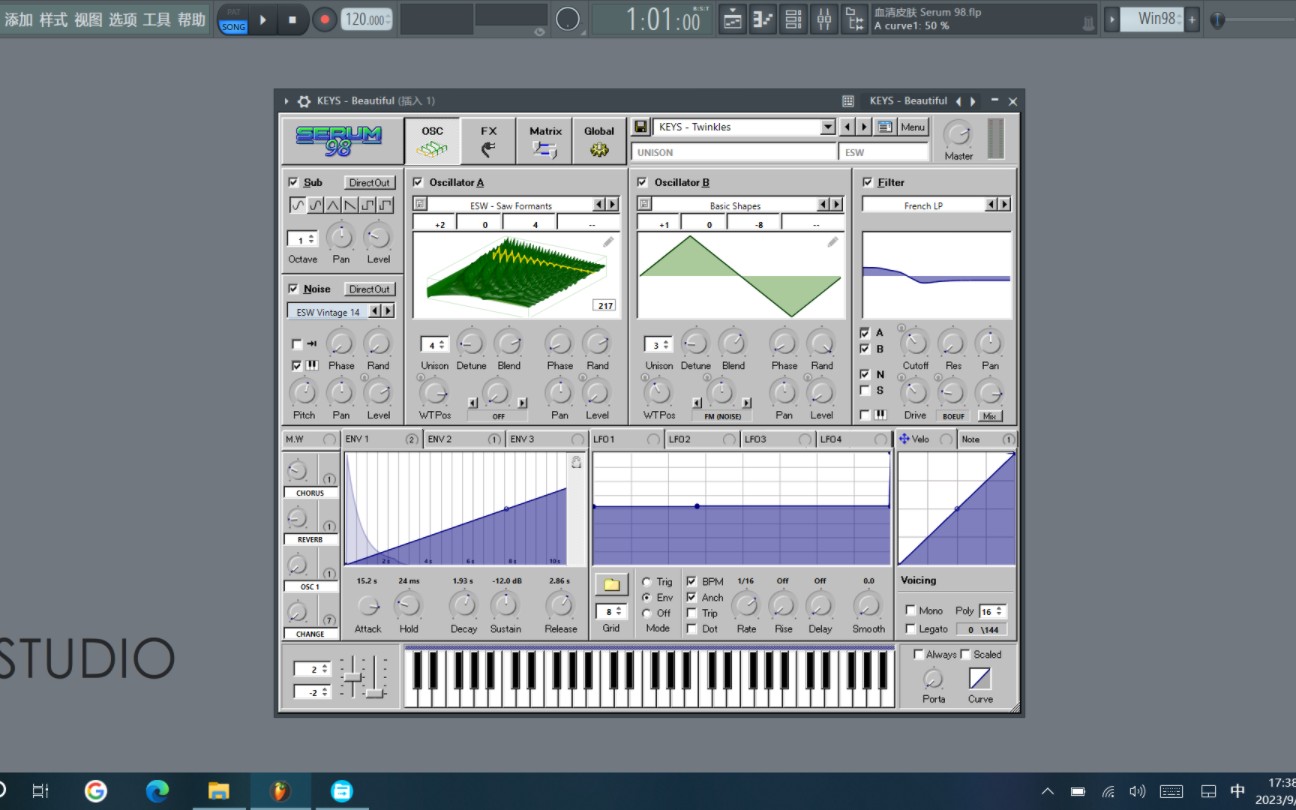The image size is (1296, 810).
Task: Open the preset browser list icon
Action: [x=885, y=127]
